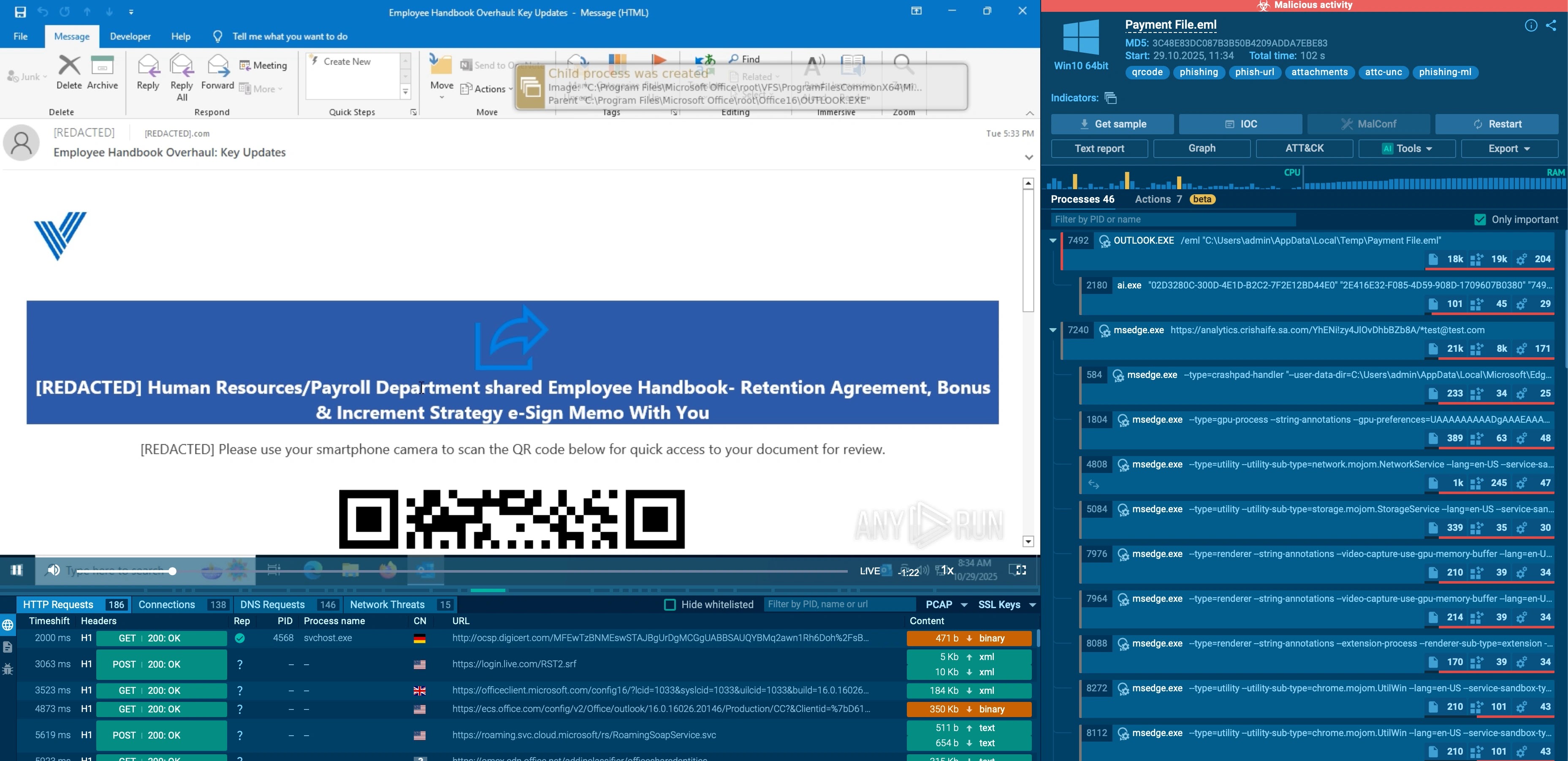Screen dimensions: 1568x761
Task: Click the Edge icon in the VM taskbar
Action: [x=313, y=570]
